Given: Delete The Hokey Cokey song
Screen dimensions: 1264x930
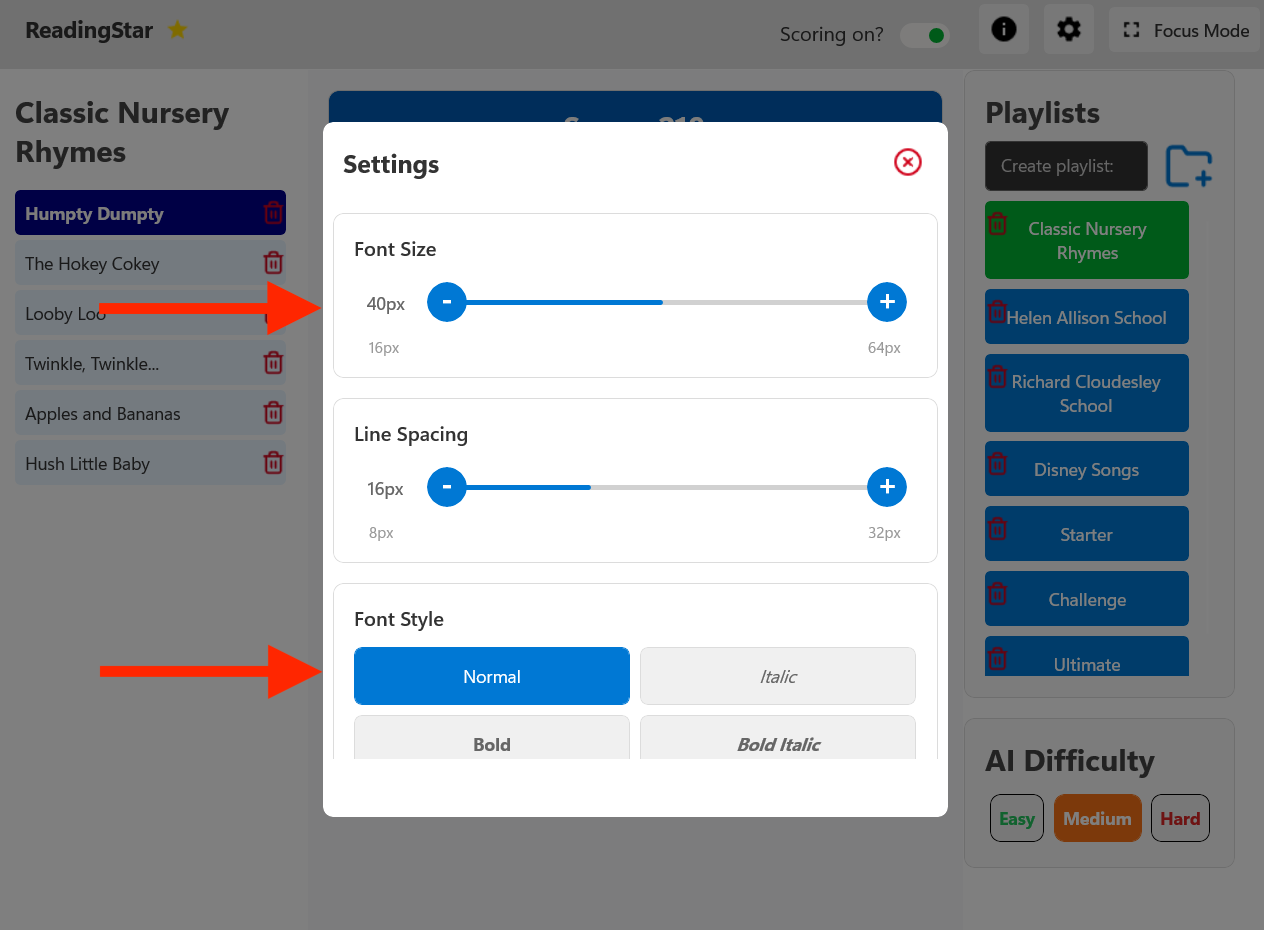Looking at the screenshot, I should 273,263.
